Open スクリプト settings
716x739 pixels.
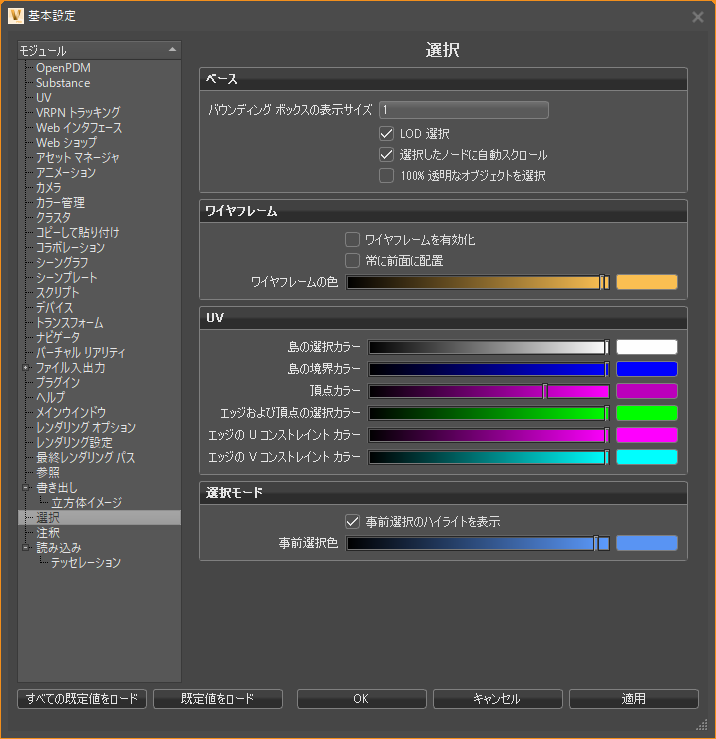point(58,293)
